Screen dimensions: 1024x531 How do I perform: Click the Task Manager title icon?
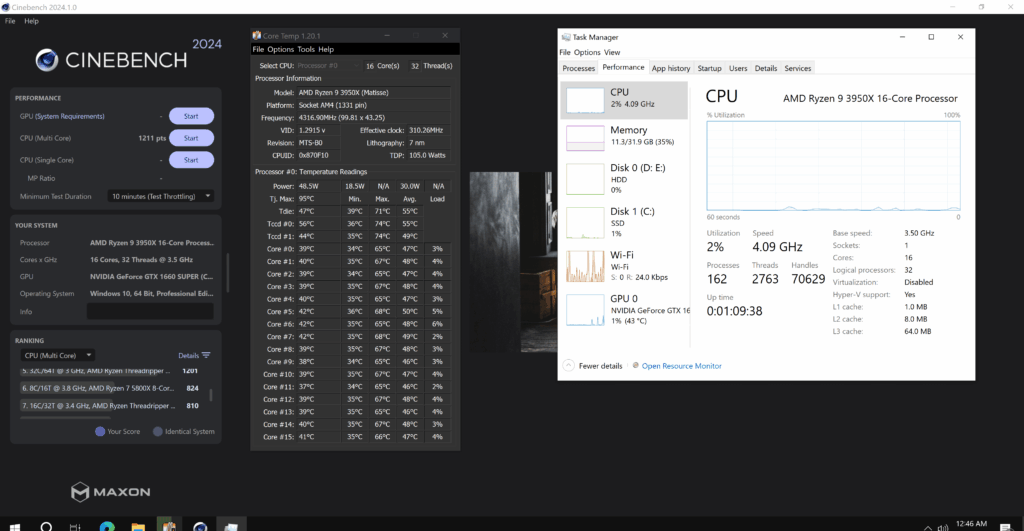coord(566,37)
